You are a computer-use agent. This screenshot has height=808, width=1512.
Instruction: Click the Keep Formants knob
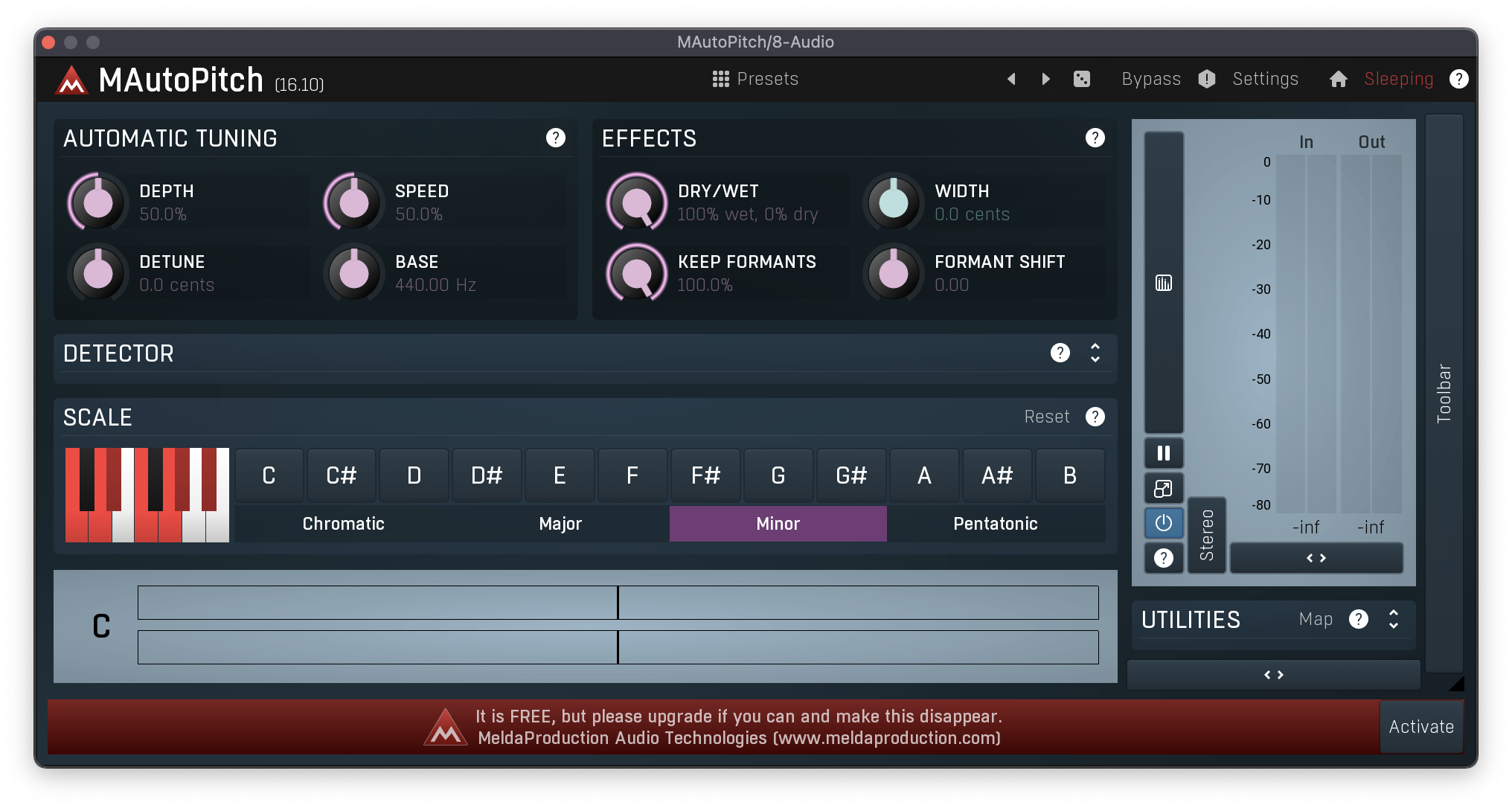pyautogui.click(x=637, y=273)
